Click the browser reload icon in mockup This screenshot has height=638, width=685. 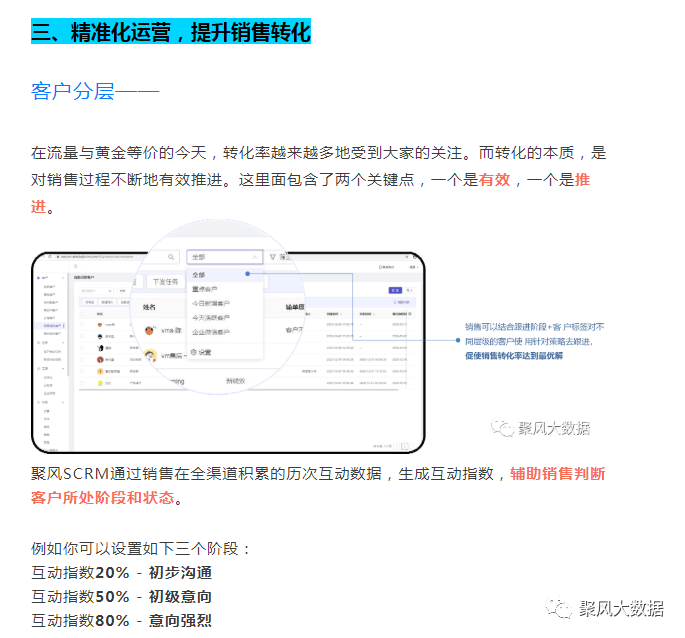pyautogui.click(x=50, y=257)
